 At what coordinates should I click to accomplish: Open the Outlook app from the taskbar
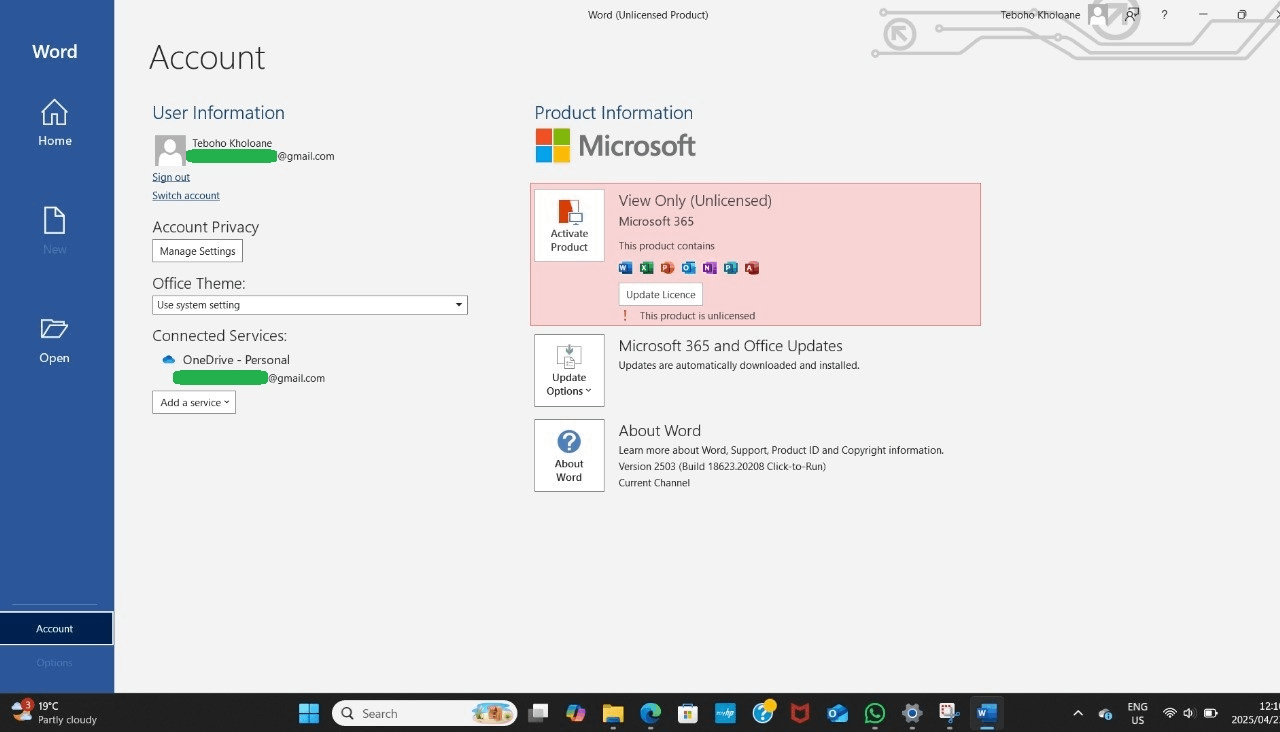(837, 713)
